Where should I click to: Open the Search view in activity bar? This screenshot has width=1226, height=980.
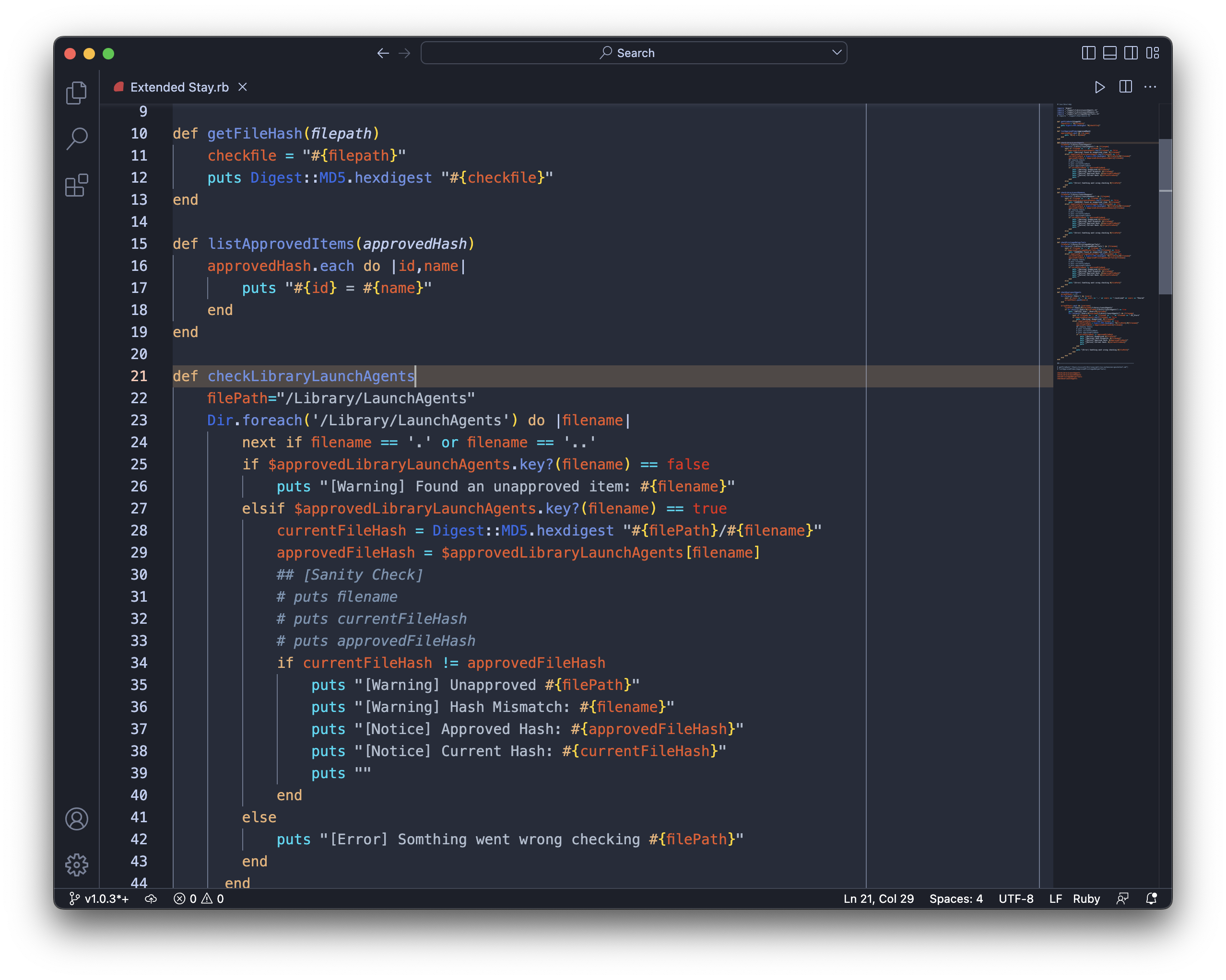pos(76,138)
